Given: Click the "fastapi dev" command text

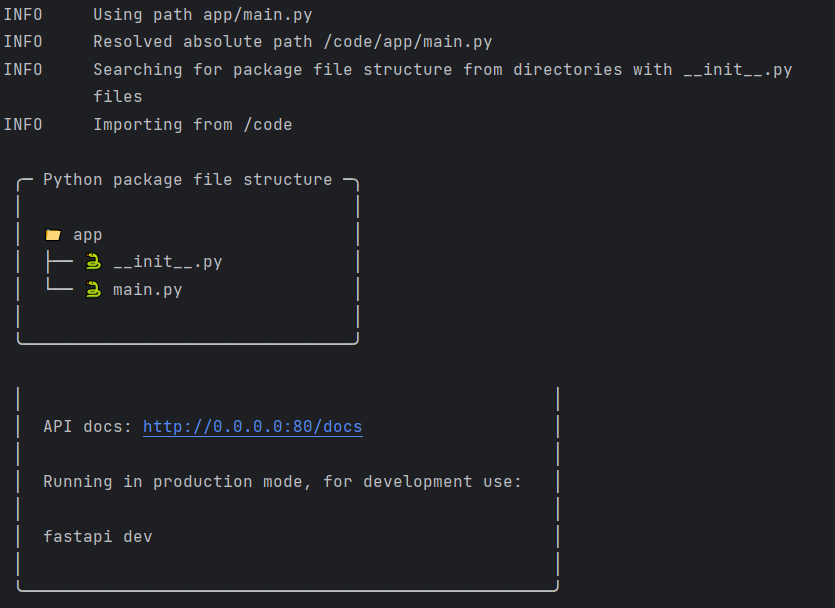Looking at the screenshot, I should click(x=97, y=537).
